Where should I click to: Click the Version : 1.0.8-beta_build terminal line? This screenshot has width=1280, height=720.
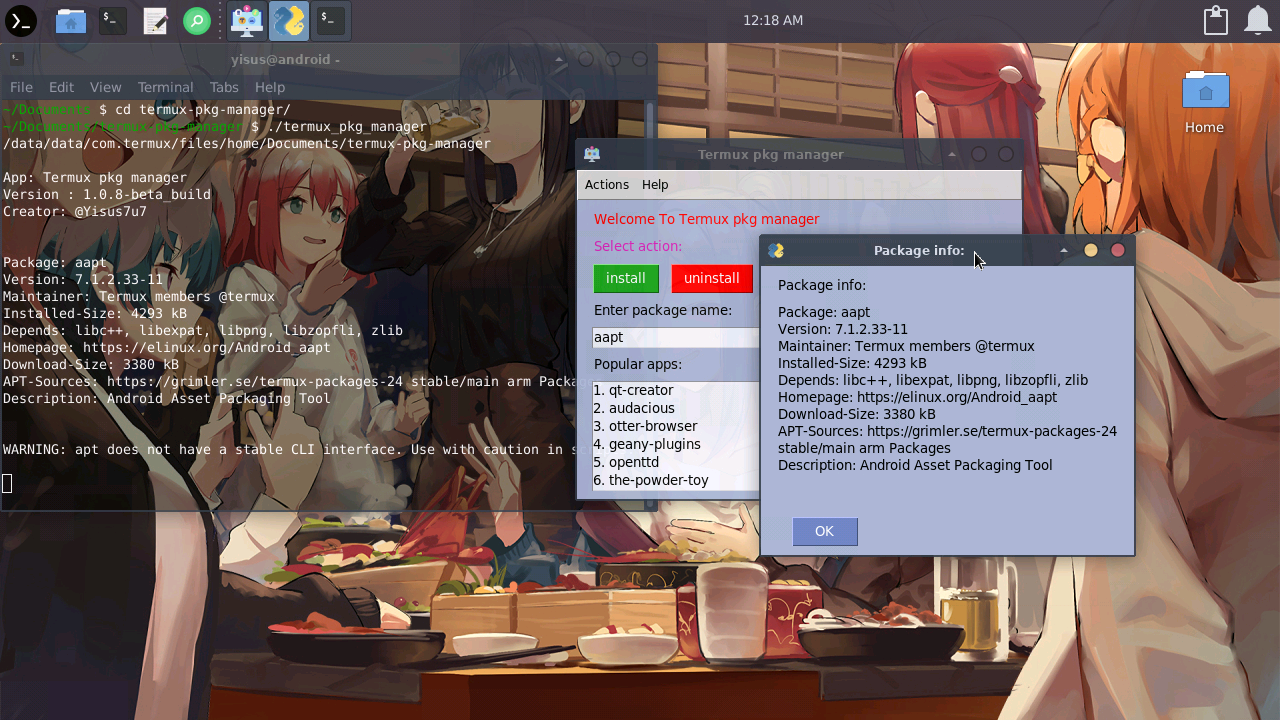107,195
